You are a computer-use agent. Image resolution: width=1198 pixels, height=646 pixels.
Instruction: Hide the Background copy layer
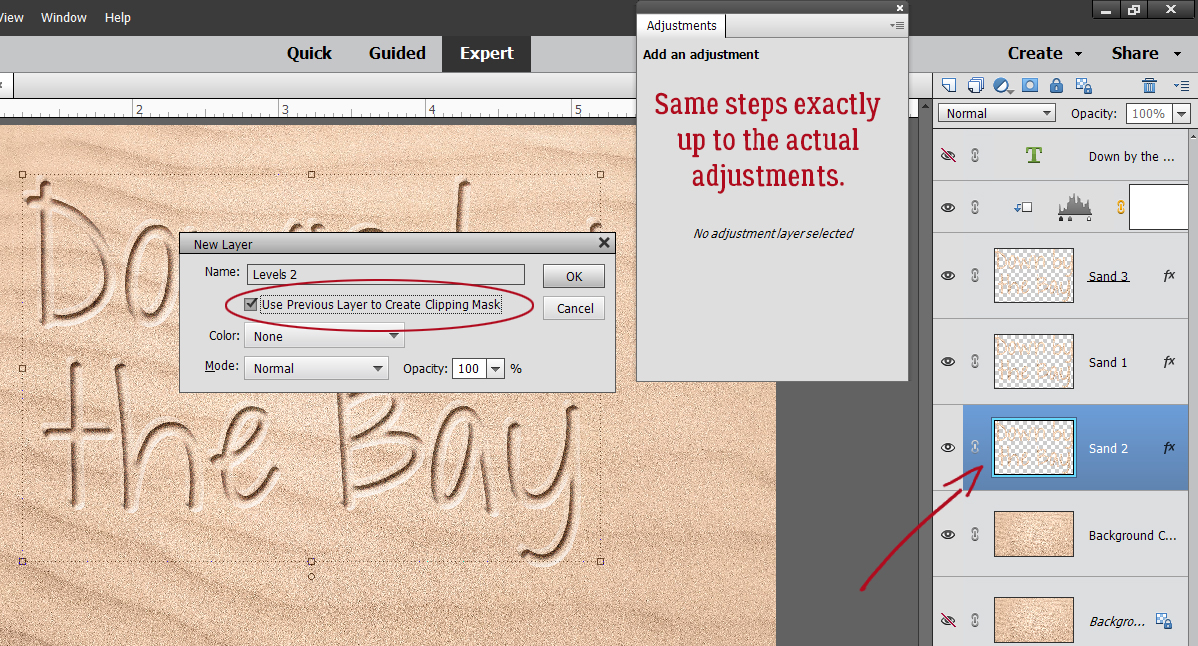(x=948, y=535)
